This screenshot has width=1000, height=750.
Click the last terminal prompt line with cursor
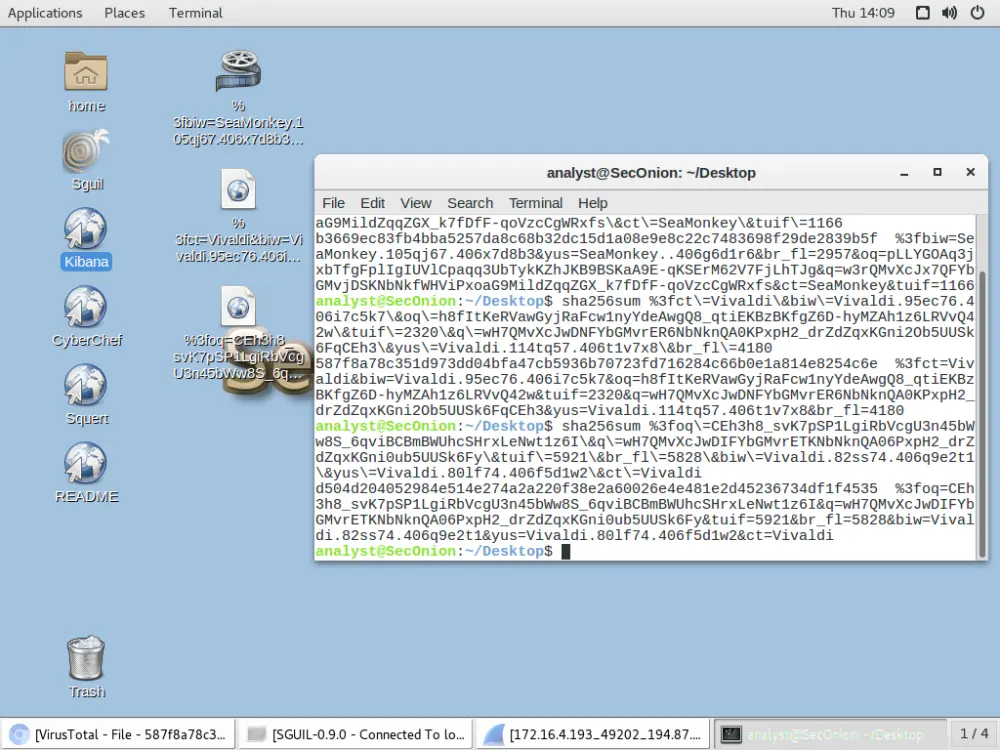pyautogui.click(x=443, y=551)
